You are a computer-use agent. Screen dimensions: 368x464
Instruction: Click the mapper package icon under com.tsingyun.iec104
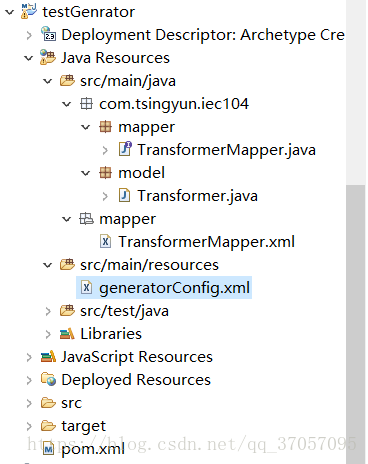click(x=105, y=127)
